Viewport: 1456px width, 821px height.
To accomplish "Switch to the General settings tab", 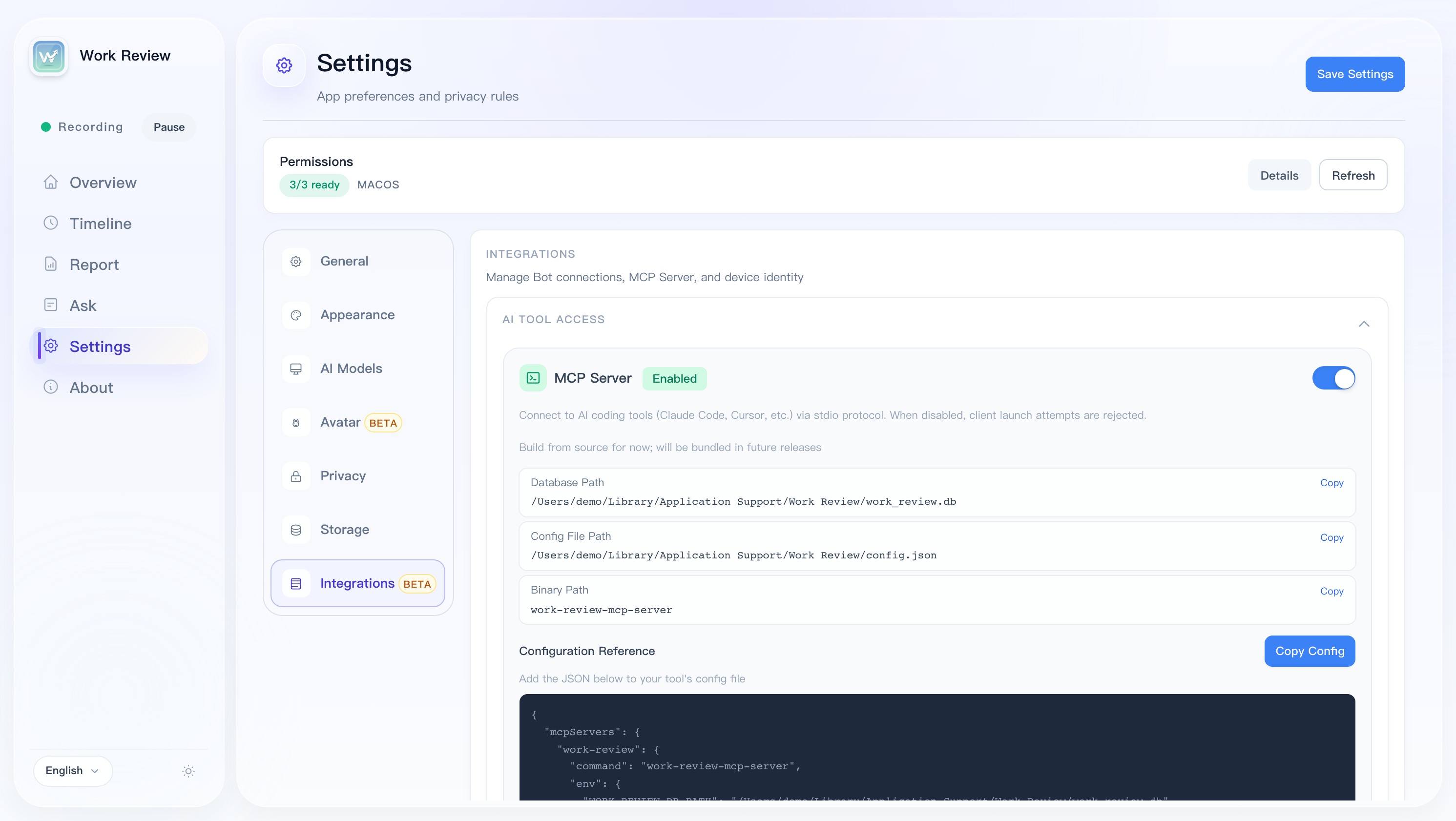I will click(x=358, y=261).
